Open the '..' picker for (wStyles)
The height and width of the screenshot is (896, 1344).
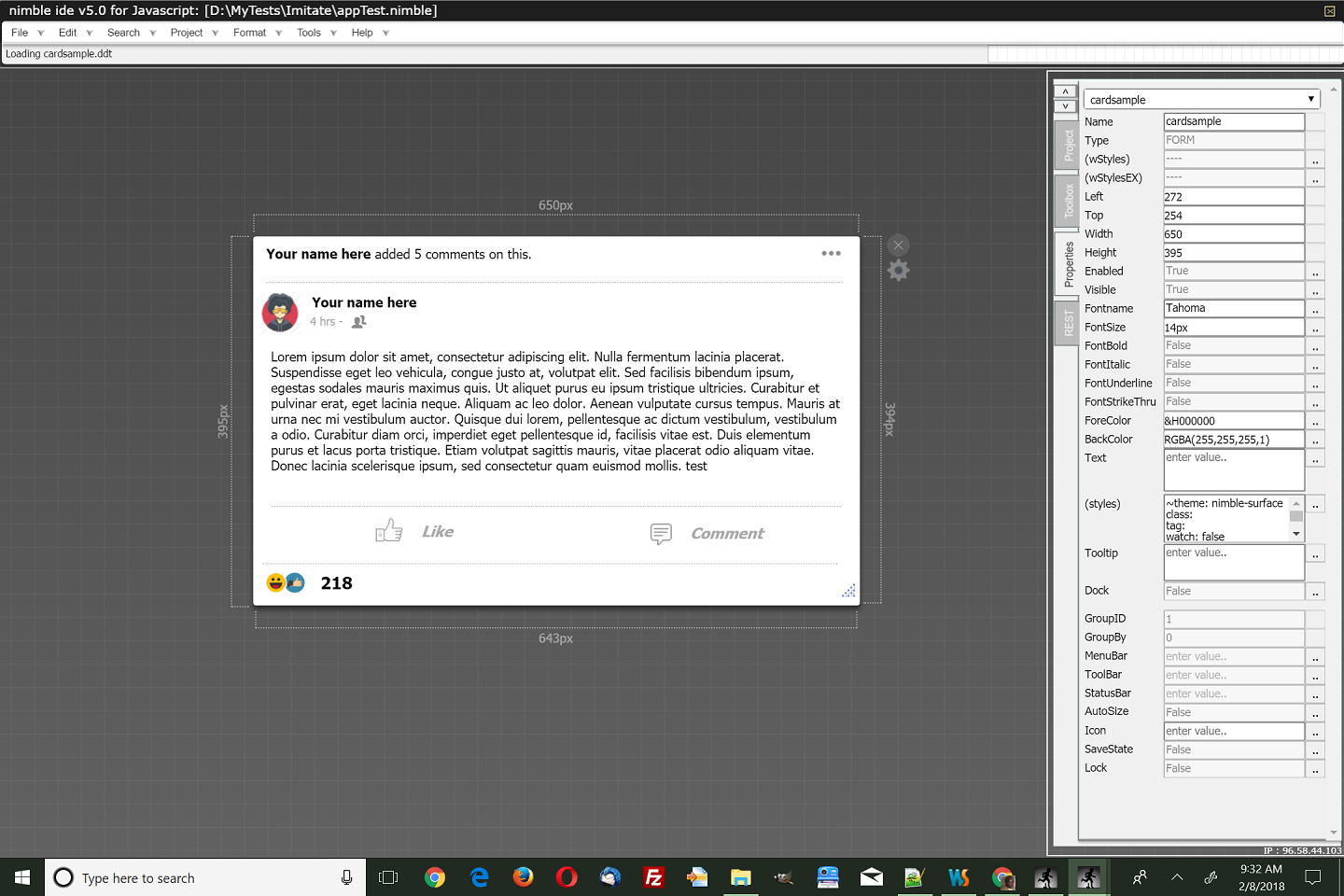pos(1315,160)
